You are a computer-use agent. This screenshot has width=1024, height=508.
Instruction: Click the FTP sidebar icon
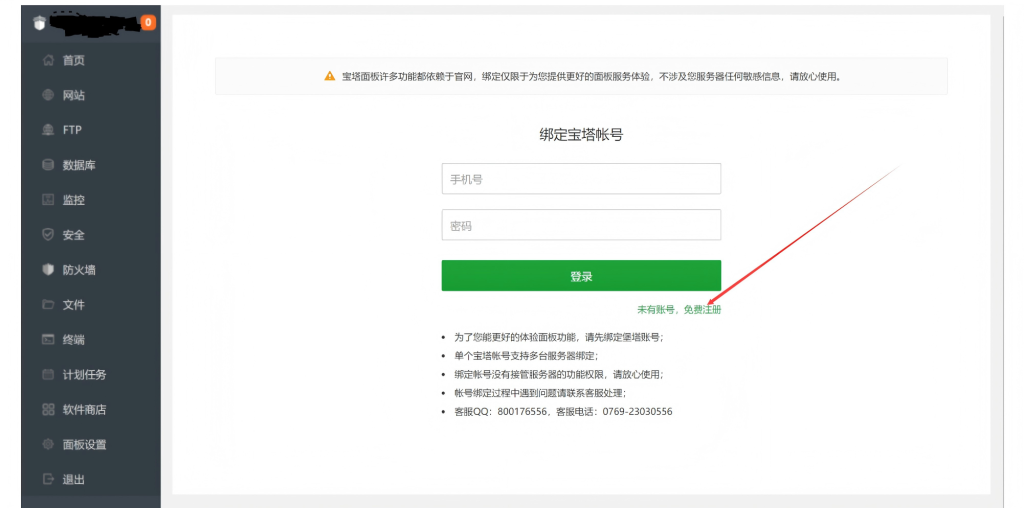click(x=48, y=130)
